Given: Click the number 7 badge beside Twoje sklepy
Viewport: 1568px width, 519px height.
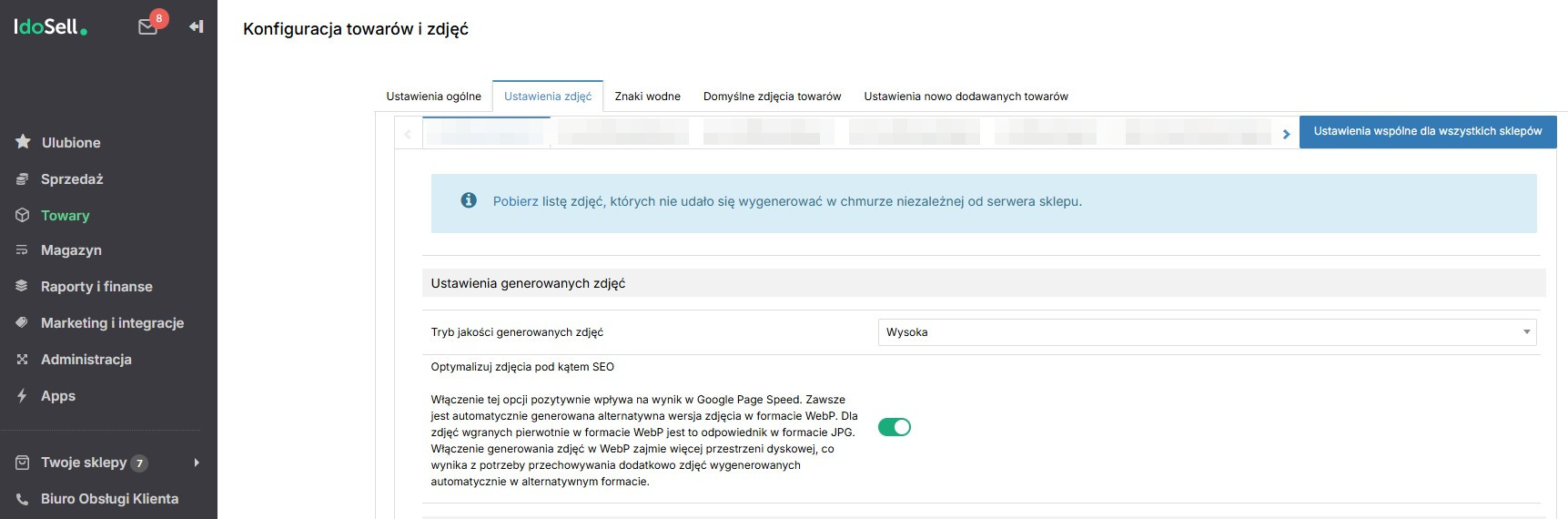Looking at the screenshot, I should pos(139,463).
